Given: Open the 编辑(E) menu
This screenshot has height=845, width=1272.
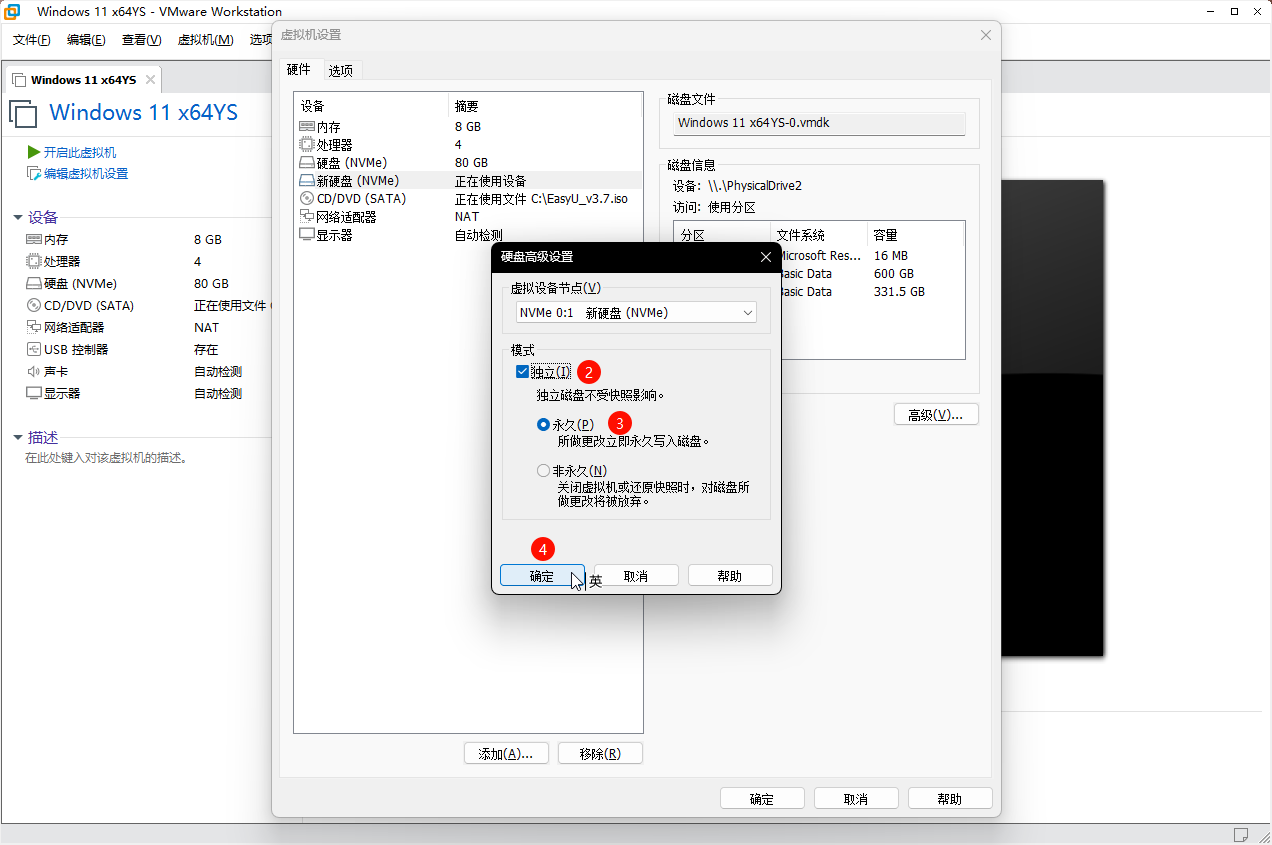Looking at the screenshot, I should click(x=86, y=40).
